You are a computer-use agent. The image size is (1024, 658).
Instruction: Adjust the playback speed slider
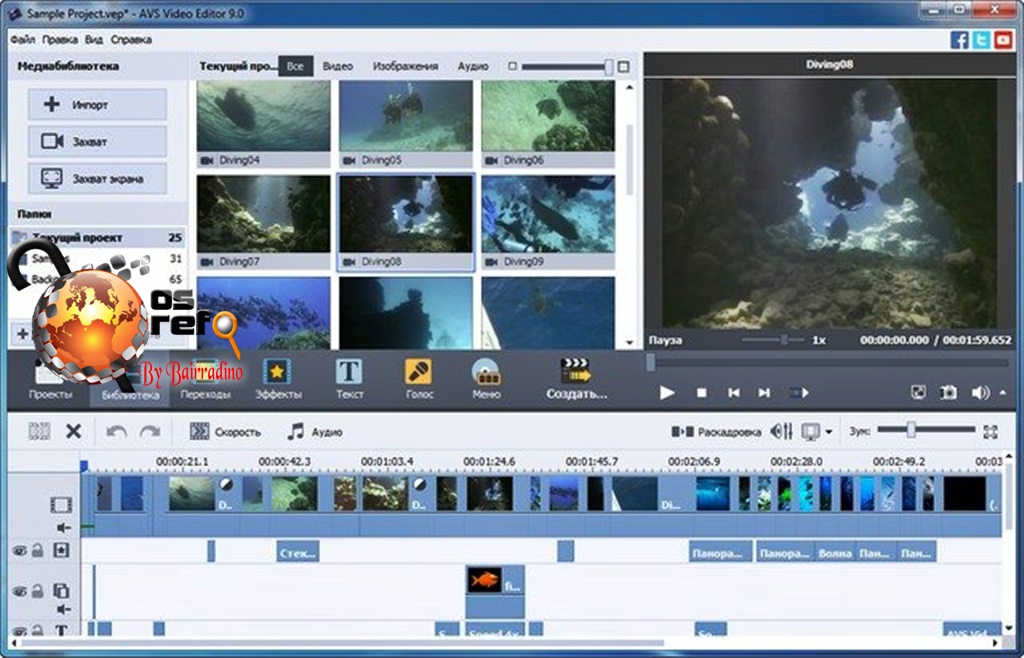point(783,340)
